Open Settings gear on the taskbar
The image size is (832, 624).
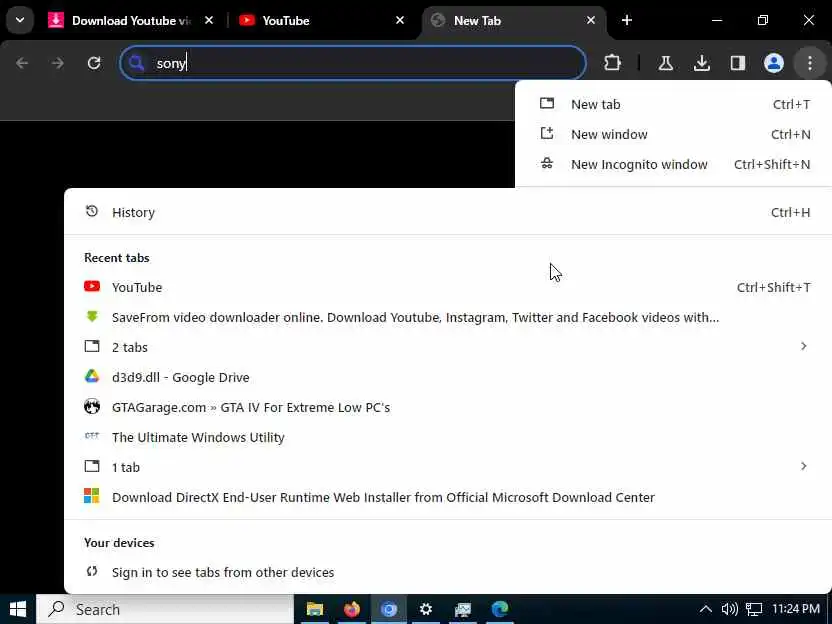[426, 609]
